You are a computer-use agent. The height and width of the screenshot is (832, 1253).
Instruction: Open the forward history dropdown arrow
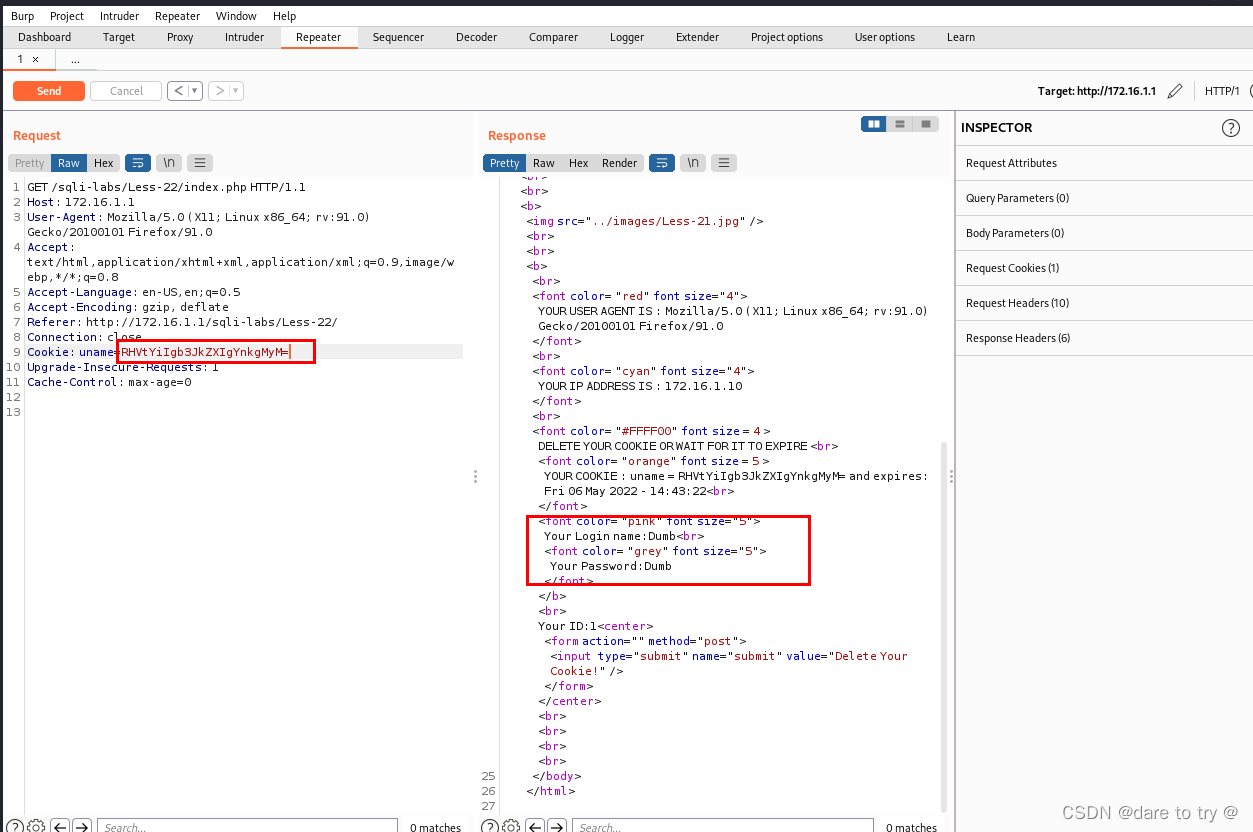point(237,91)
